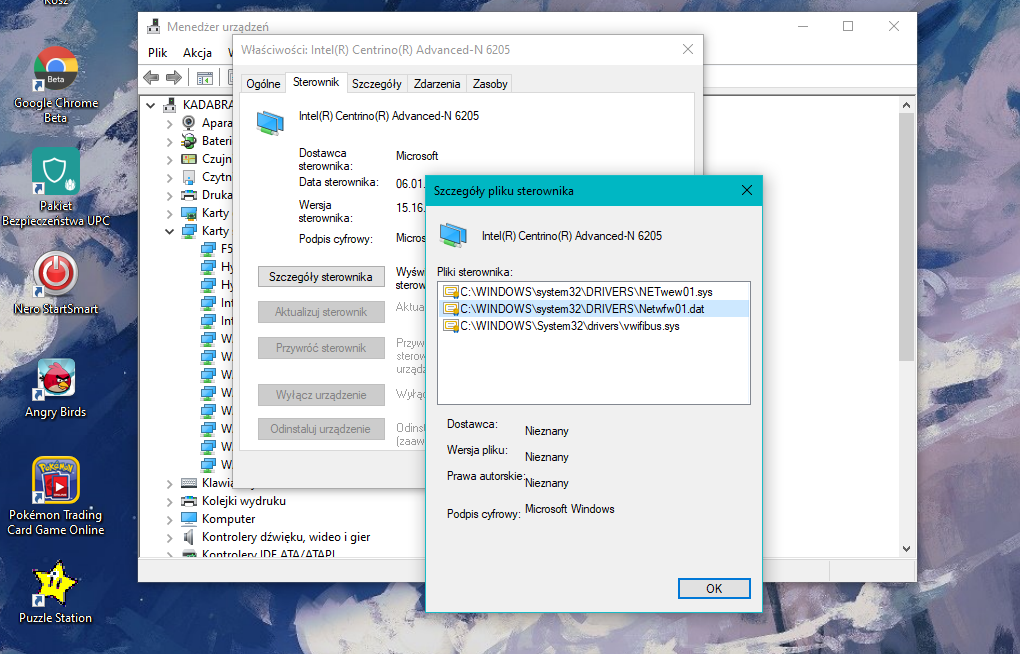Image resolution: width=1020 pixels, height=654 pixels.
Task: Close the Właściwości Intel Centrino dialog
Action: [x=688, y=49]
